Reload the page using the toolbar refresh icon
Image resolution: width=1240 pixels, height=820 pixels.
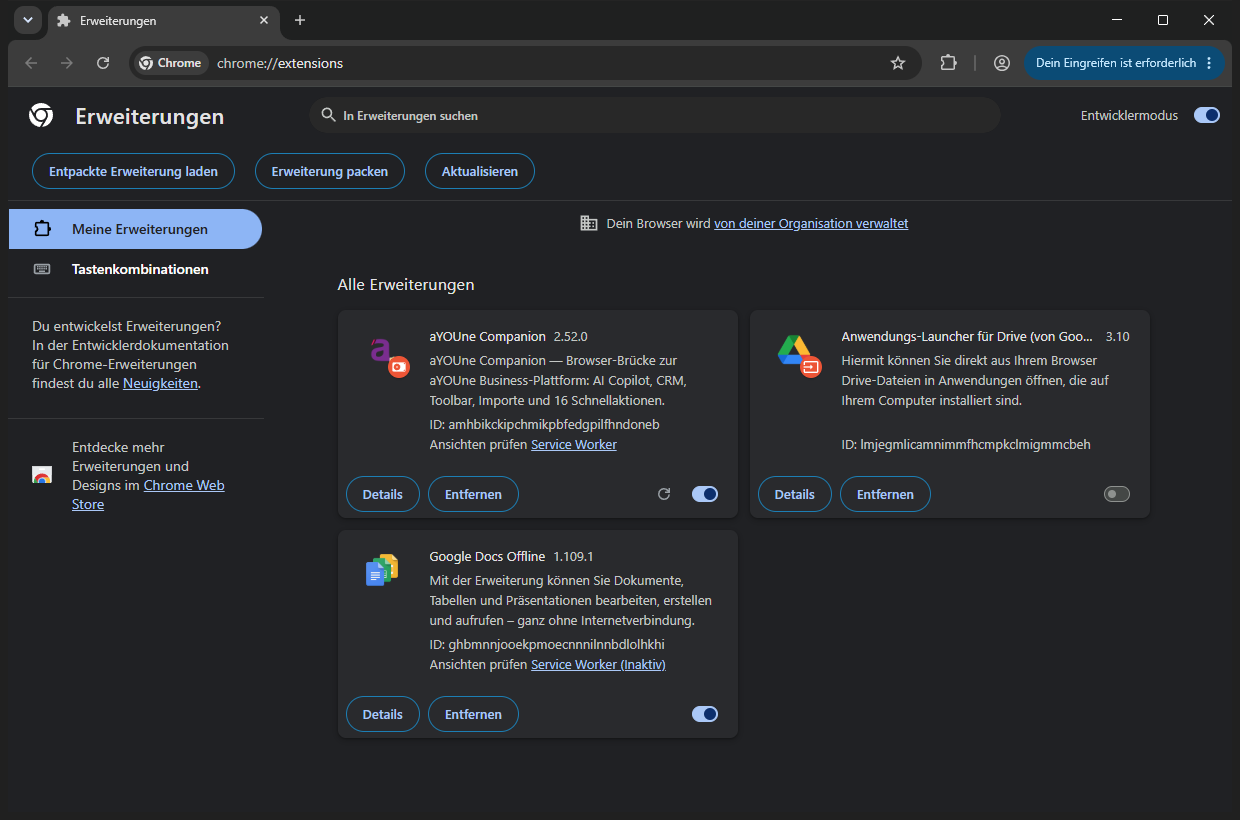(x=103, y=63)
